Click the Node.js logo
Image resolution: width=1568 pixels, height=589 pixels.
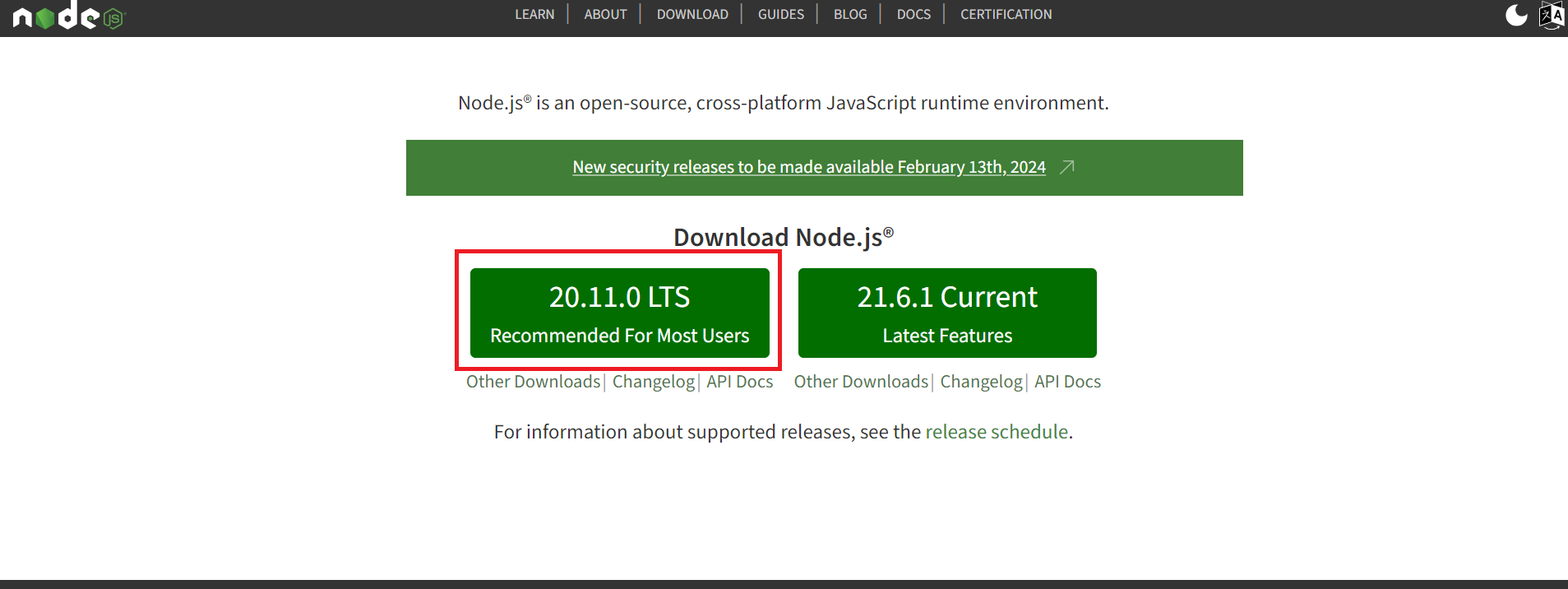click(68, 15)
